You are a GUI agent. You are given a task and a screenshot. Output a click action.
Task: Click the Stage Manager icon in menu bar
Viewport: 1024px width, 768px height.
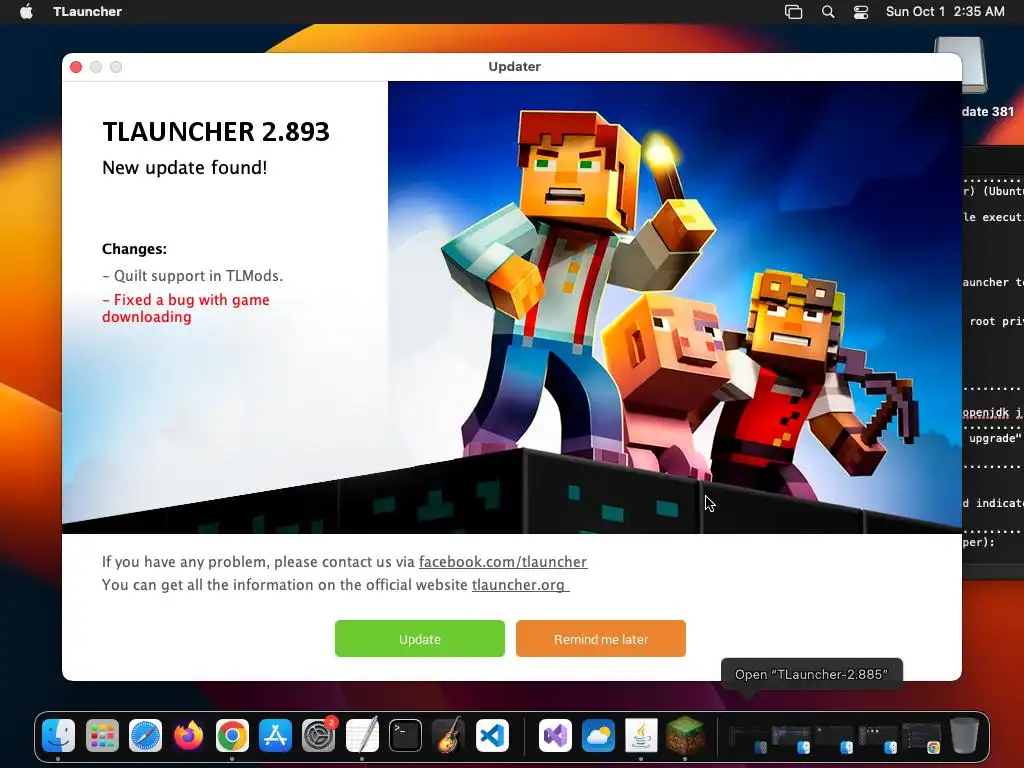point(793,12)
